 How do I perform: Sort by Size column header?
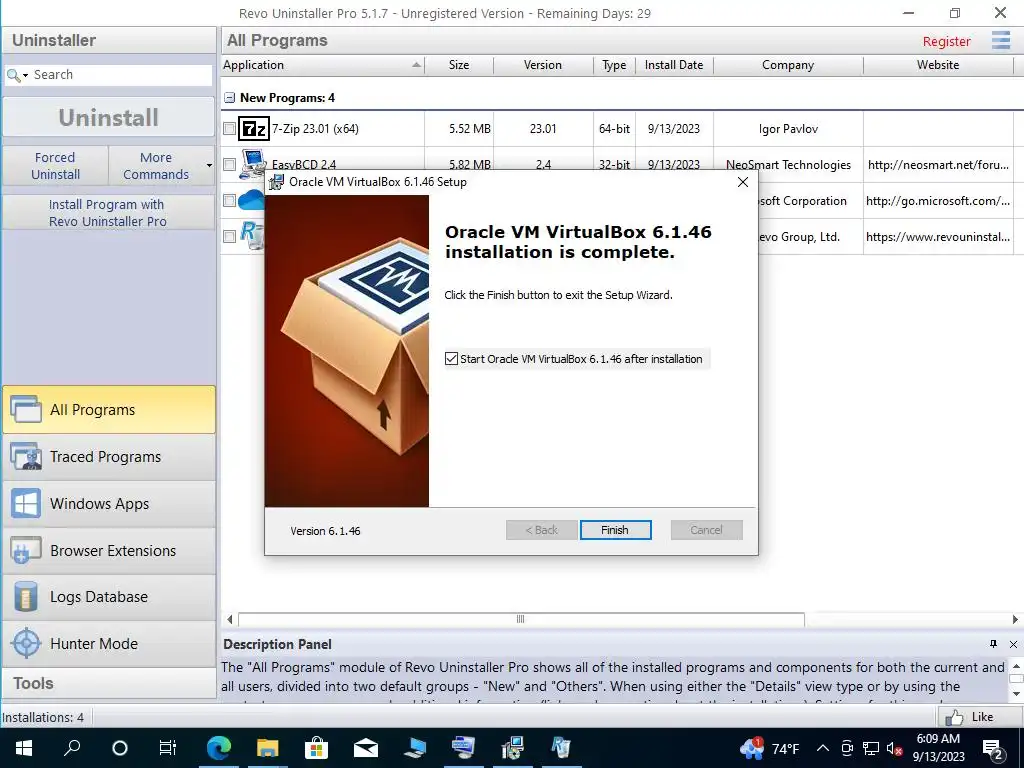459,65
